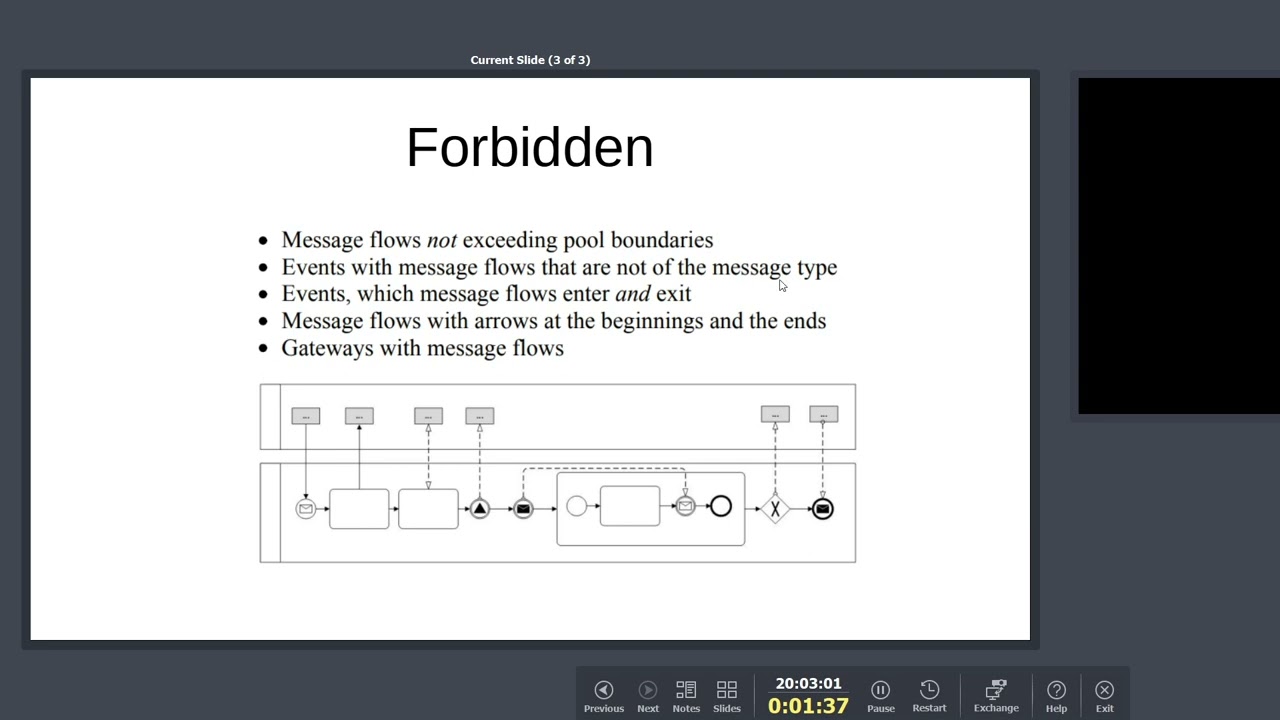
Task: Select bullet 'message flows enter and exit'
Action: (x=475, y=294)
